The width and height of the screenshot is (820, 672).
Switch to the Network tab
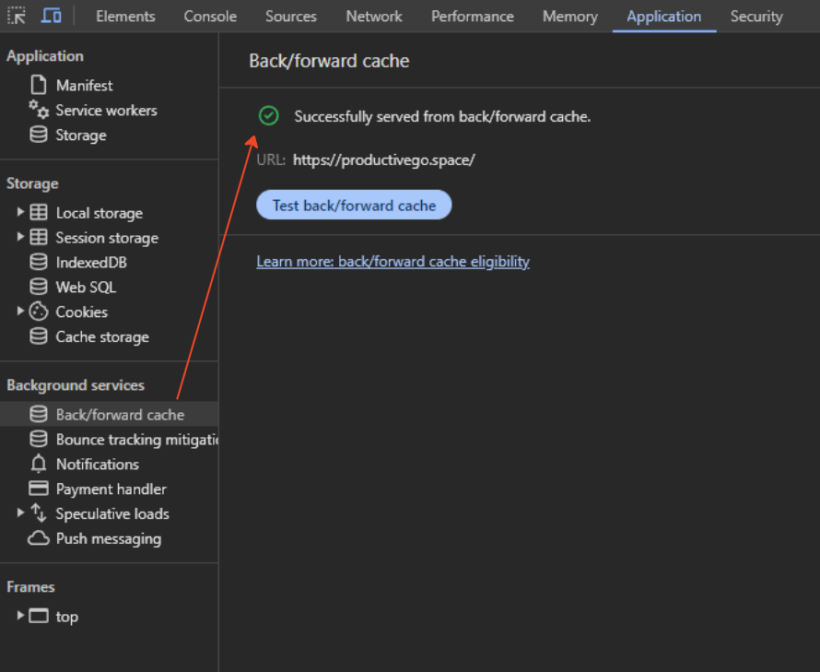coord(373,16)
